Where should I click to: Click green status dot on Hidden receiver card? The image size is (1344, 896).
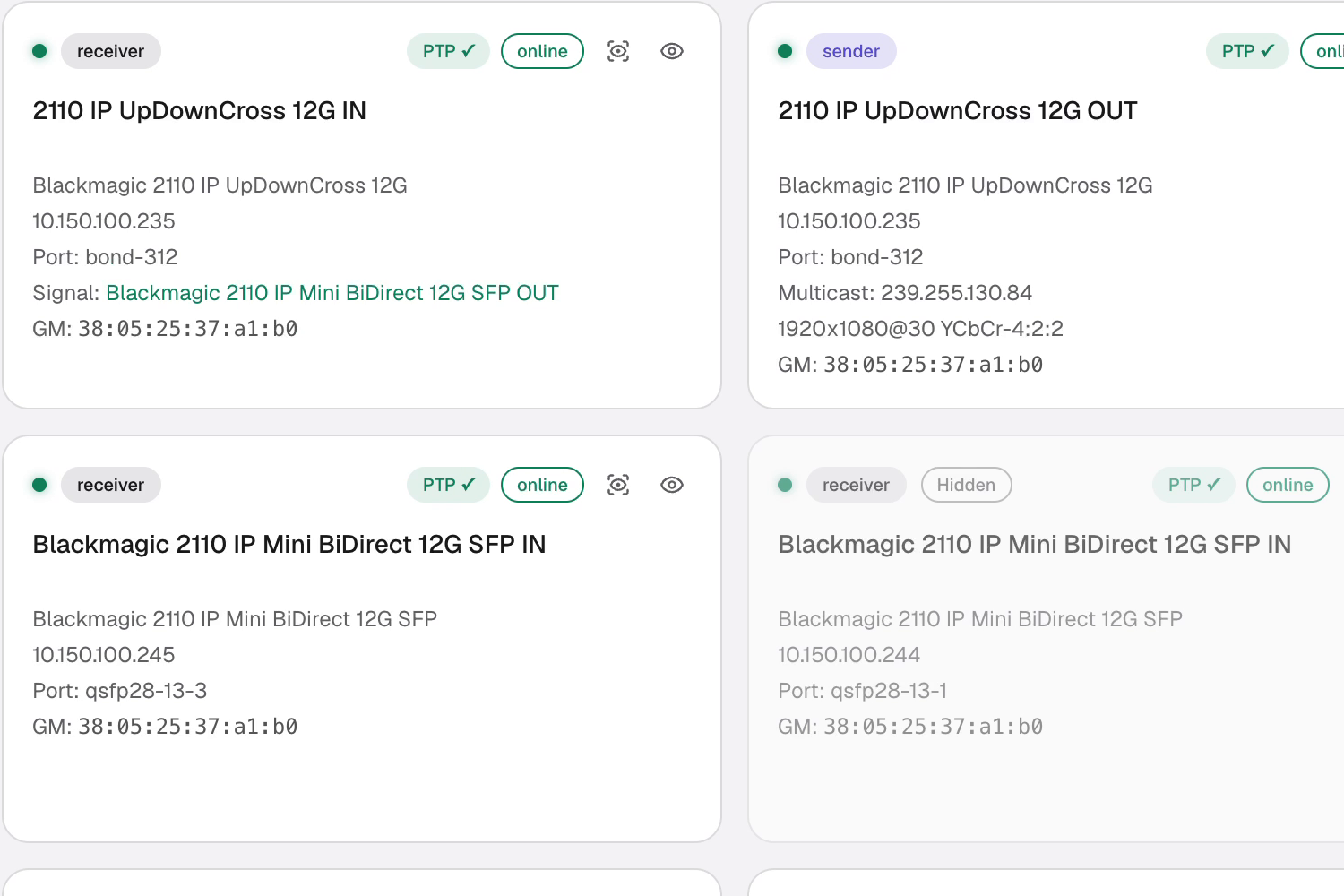pos(785,485)
